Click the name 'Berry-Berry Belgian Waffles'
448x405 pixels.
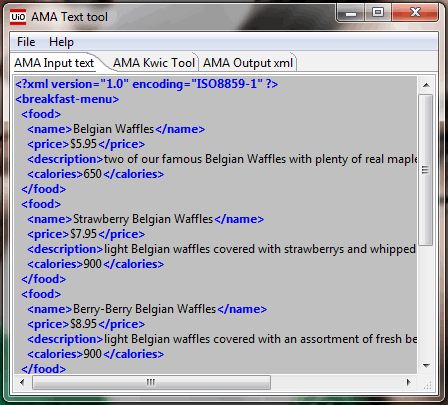pyautogui.click(x=144, y=309)
